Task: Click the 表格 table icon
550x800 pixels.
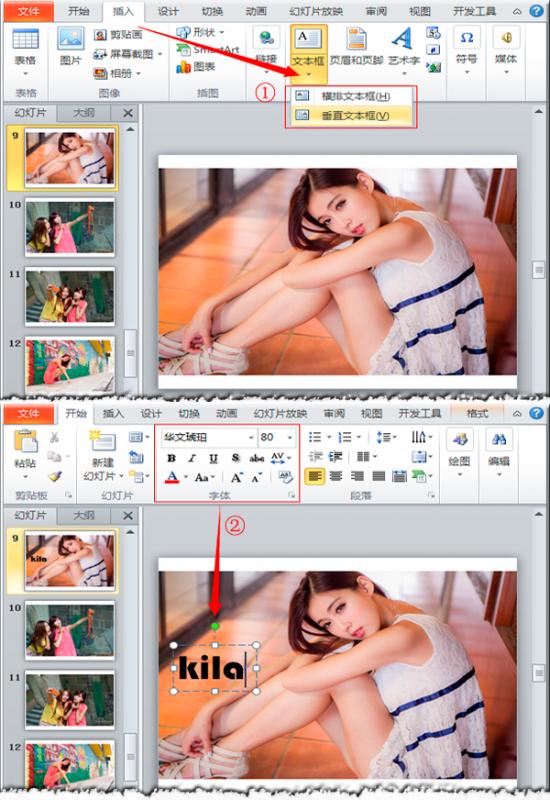Action: (x=25, y=39)
